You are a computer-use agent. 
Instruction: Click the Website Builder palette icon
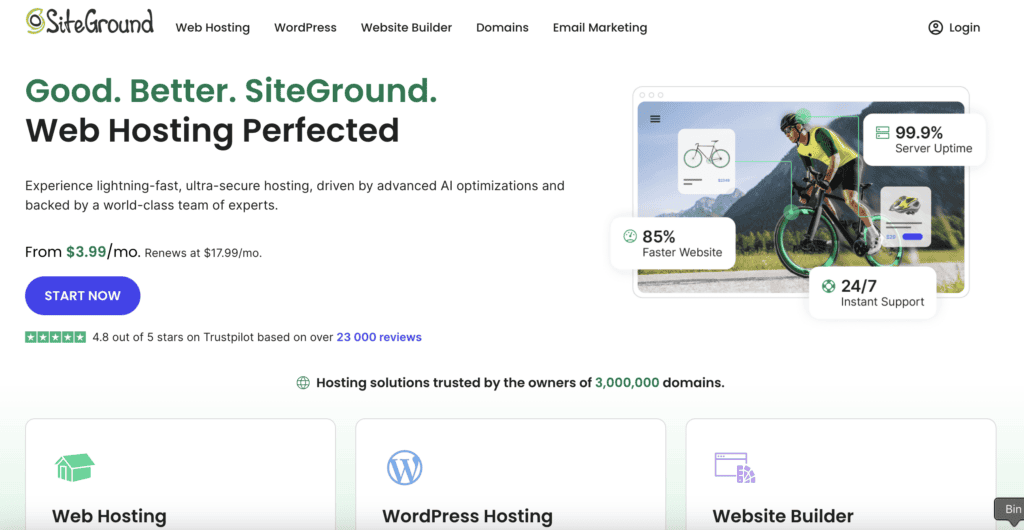[735, 467]
